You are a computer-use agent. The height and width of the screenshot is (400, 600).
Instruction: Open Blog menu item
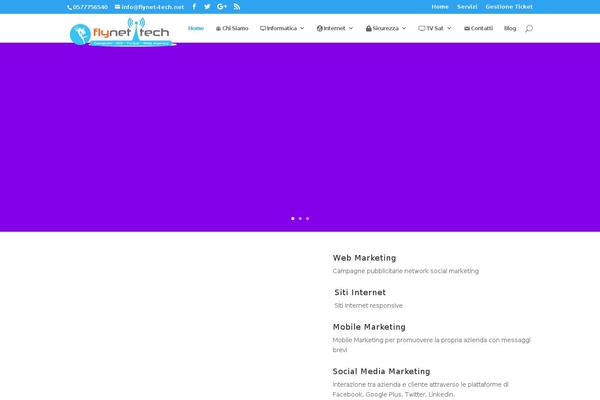tap(510, 28)
